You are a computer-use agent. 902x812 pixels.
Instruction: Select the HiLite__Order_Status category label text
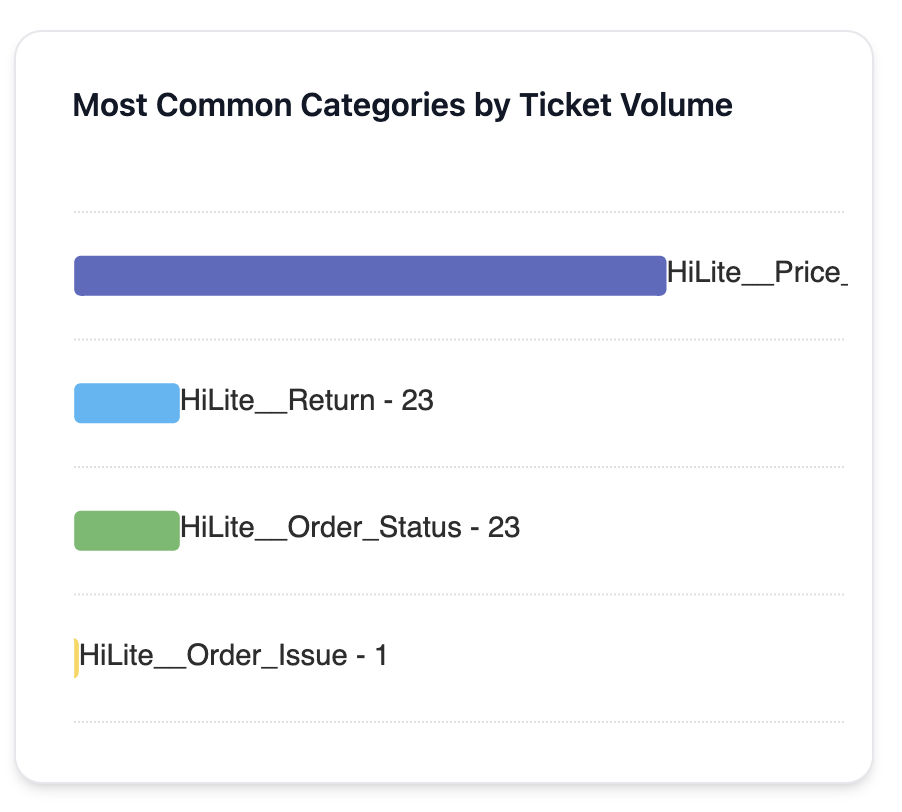pyautogui.click(x=320, y=528)
